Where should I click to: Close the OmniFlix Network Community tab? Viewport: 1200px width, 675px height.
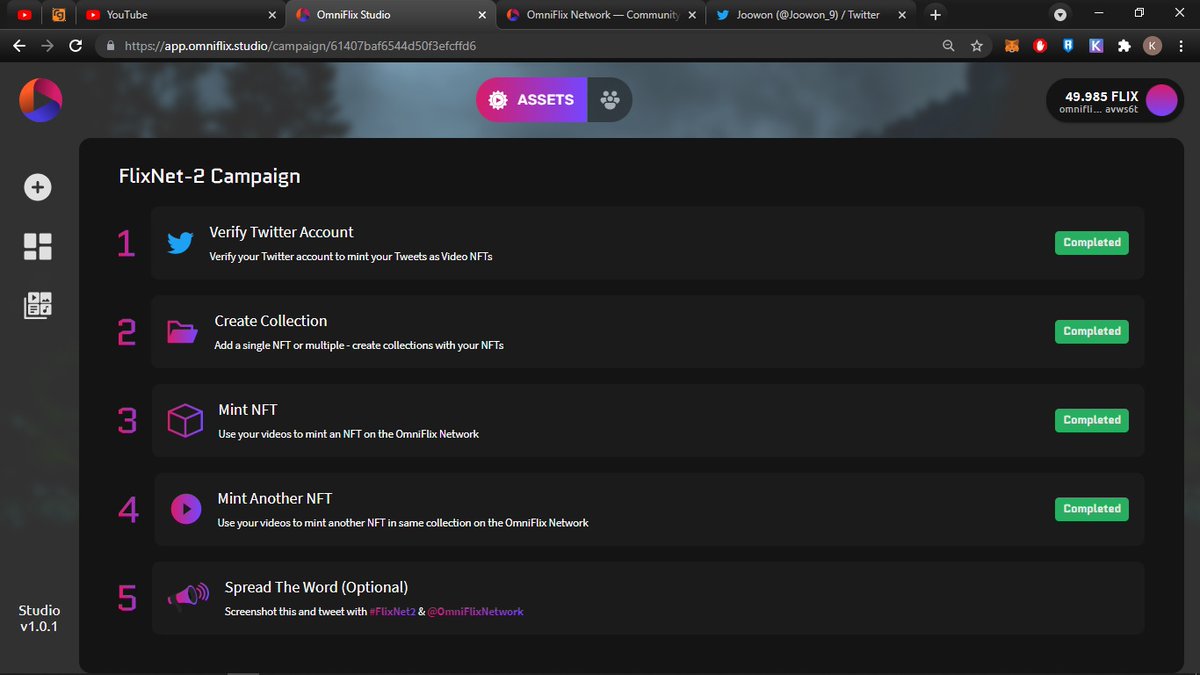click(x=694, y=15)
